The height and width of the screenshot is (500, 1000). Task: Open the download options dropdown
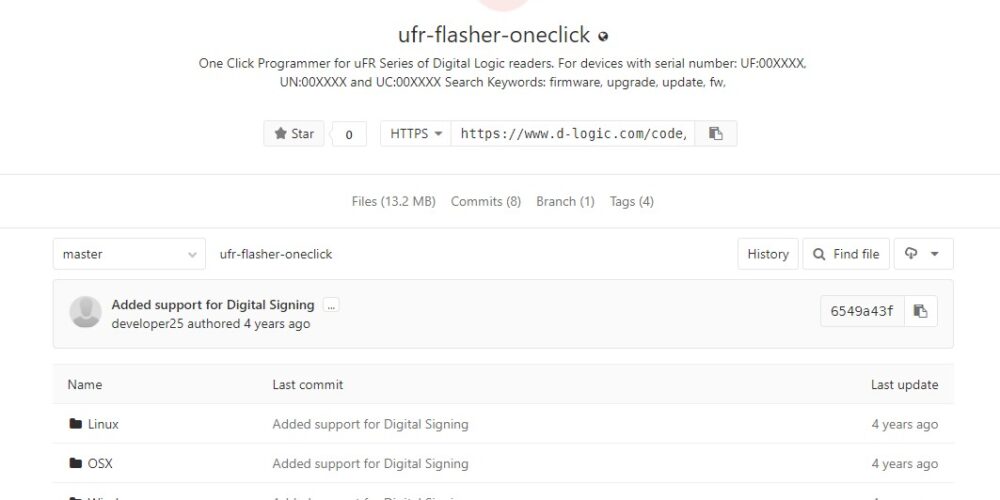[x=923, y=254]
